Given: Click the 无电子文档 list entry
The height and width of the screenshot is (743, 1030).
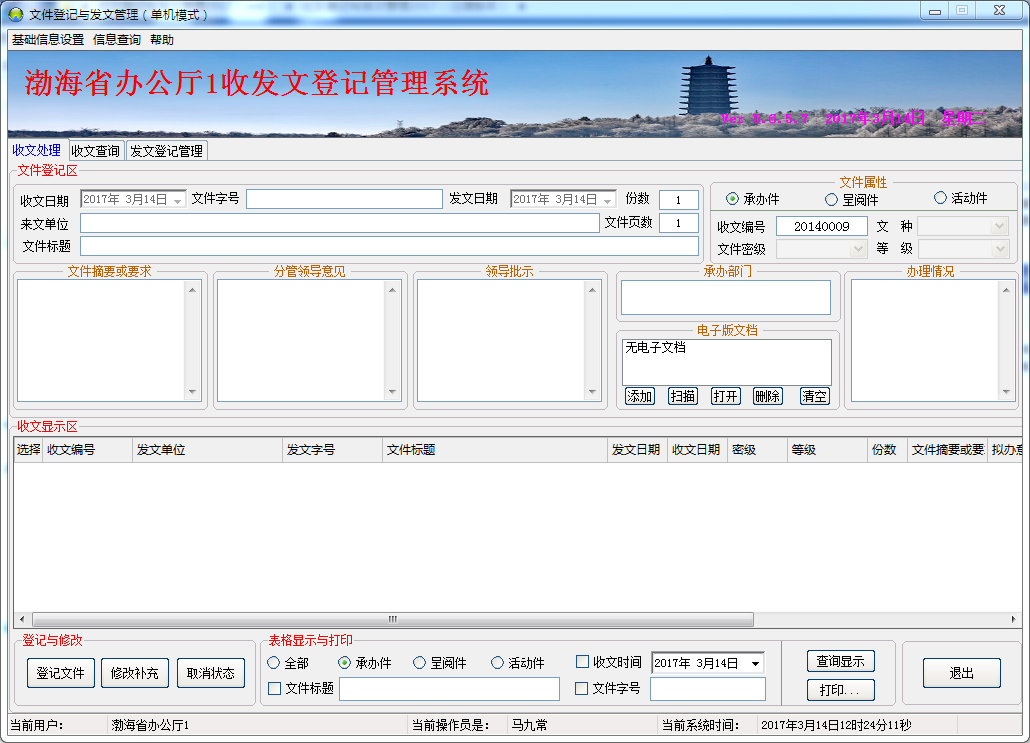Looking at the screenshot, I should (656, 348).
